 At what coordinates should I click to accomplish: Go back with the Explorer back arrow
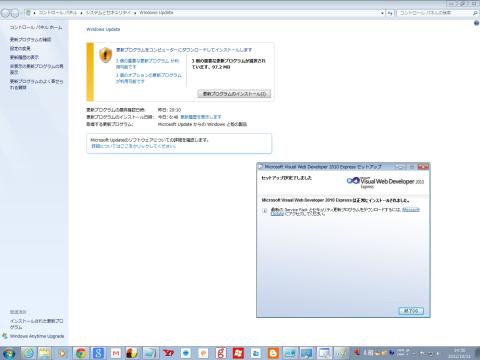[6, 13]
